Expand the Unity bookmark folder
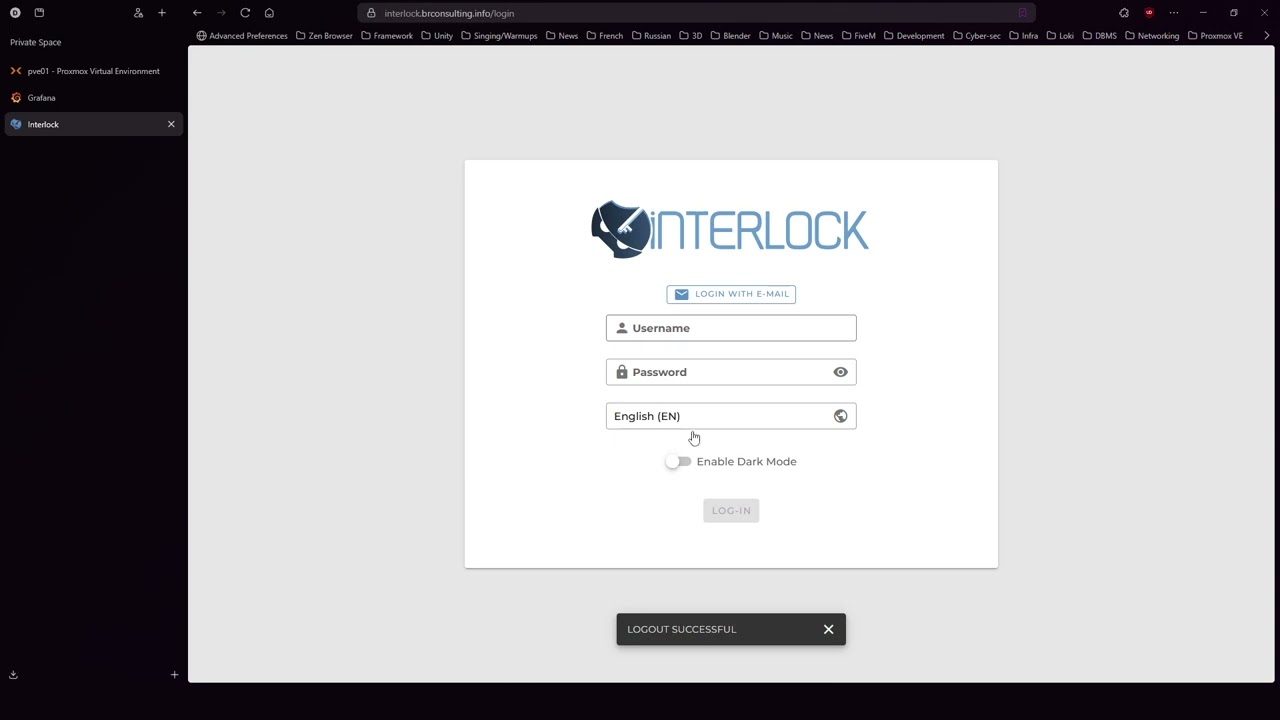The width and height of the screenshot is (1280, 720). pyautogui.click(x=437, y=36)
